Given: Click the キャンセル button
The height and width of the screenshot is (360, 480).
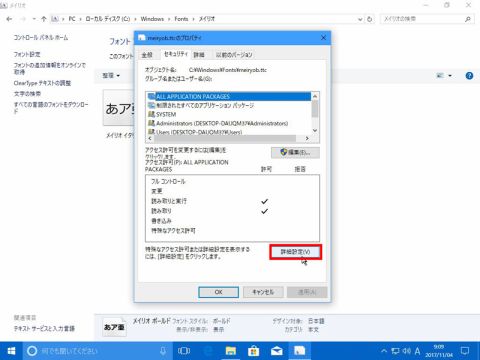Looking at the screenshot, I should (263, 292).
